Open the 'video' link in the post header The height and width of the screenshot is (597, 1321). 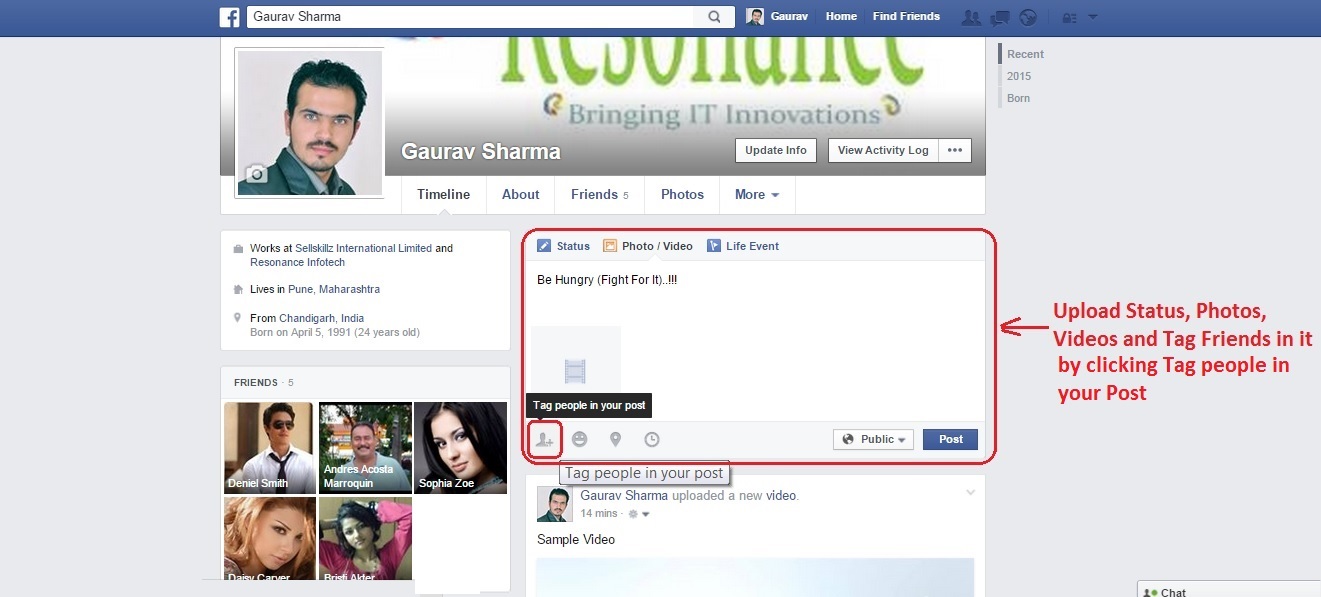781,495
